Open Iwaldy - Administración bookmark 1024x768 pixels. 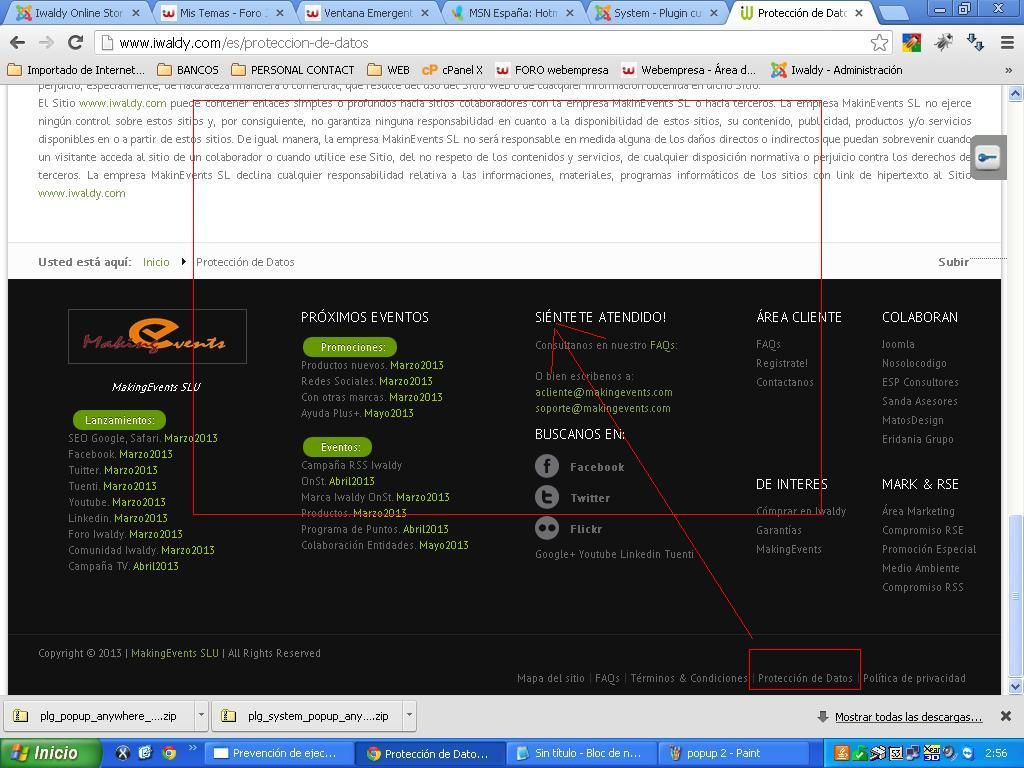pos(837,70)
